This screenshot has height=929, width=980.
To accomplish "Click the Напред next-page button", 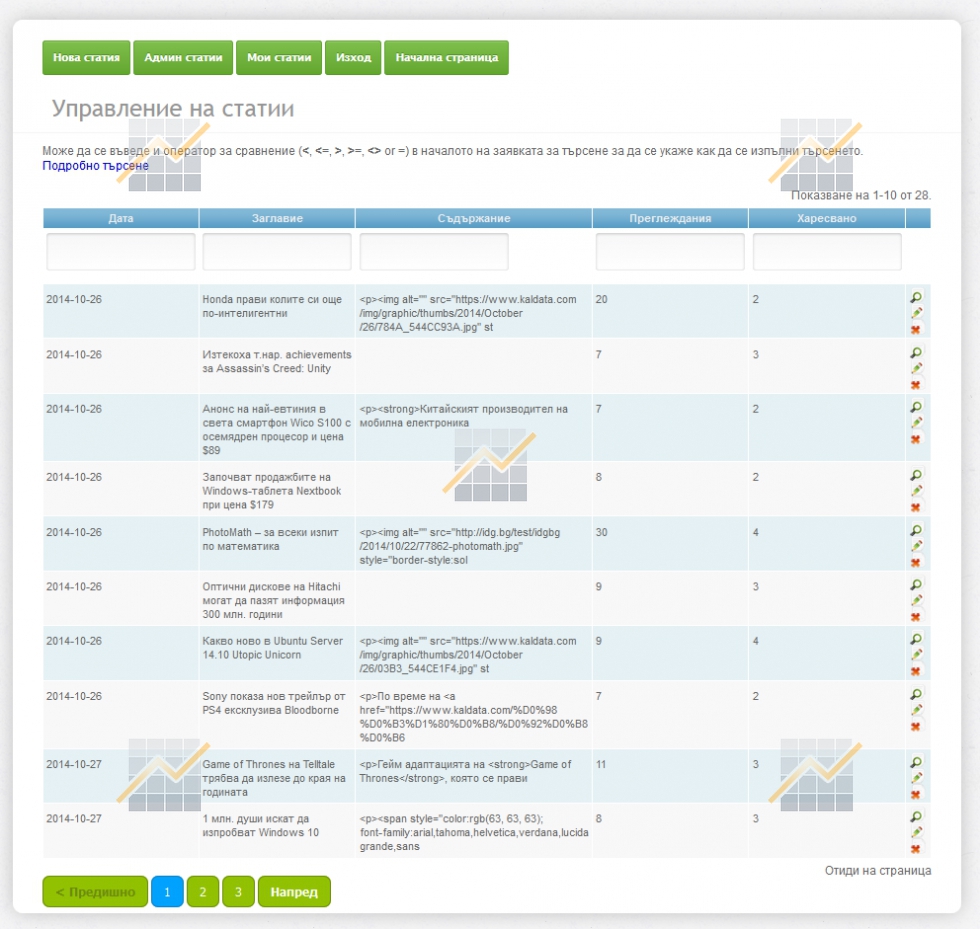I will tap(294, 892).
